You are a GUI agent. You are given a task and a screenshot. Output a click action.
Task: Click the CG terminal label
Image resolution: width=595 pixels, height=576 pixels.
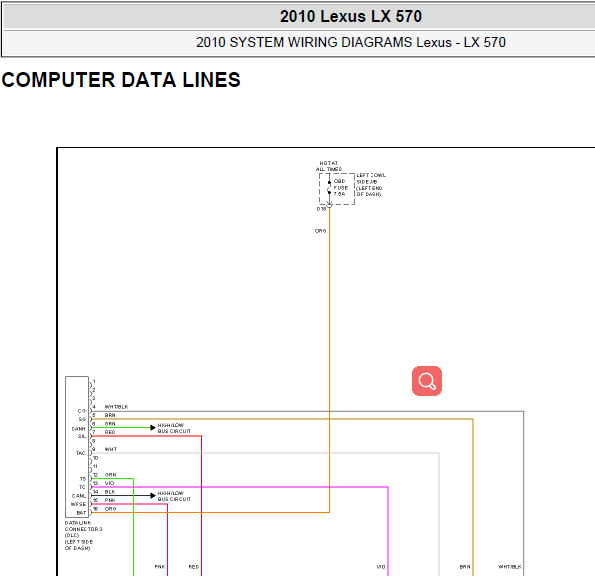[82, 411]
